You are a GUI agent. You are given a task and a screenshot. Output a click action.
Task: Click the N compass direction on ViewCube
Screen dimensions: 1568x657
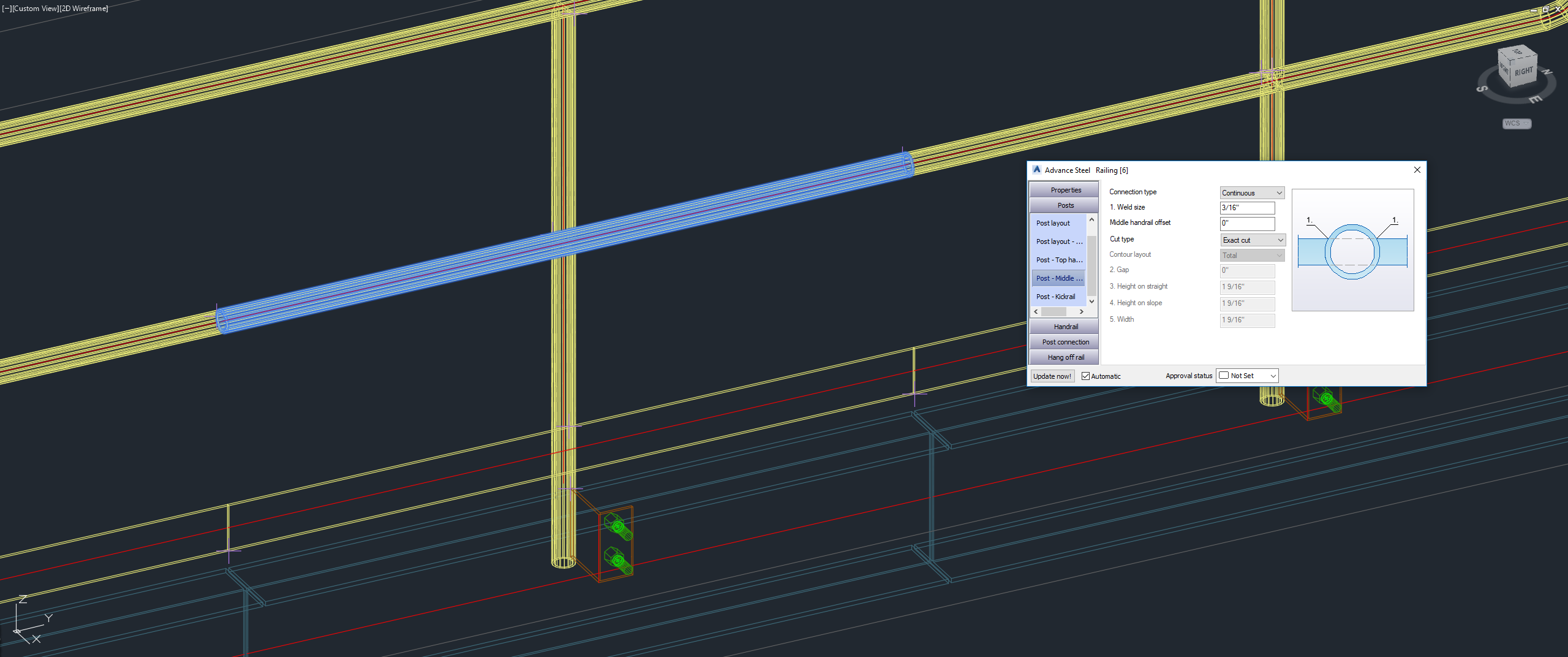(1547, 72)
